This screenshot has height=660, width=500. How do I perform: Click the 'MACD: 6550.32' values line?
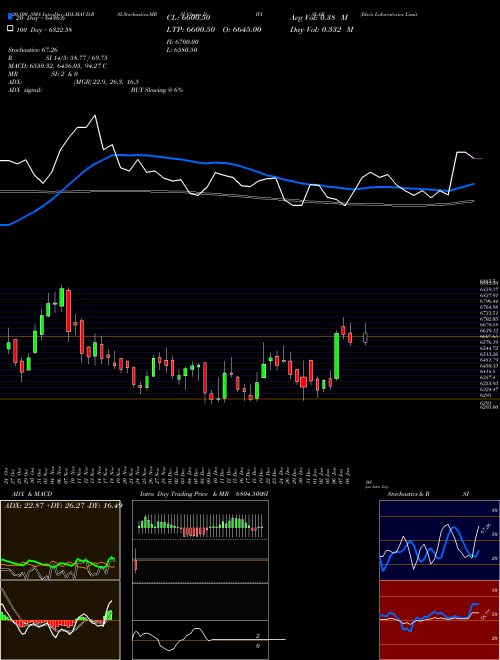[x=57, y=66]
